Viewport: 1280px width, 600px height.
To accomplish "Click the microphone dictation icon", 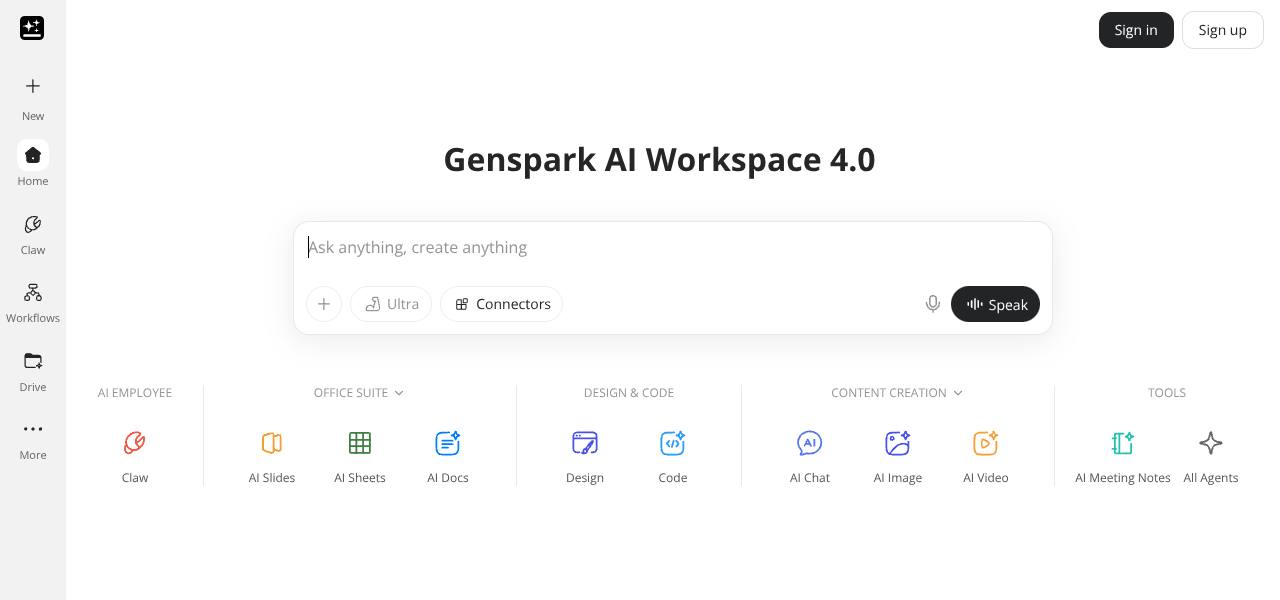I will tap(933, 304).
